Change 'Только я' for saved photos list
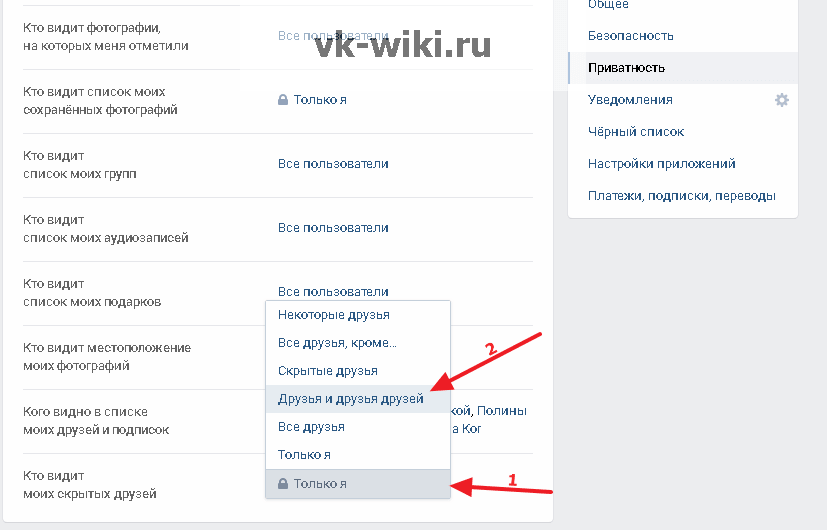 click(x=312, y=100)
